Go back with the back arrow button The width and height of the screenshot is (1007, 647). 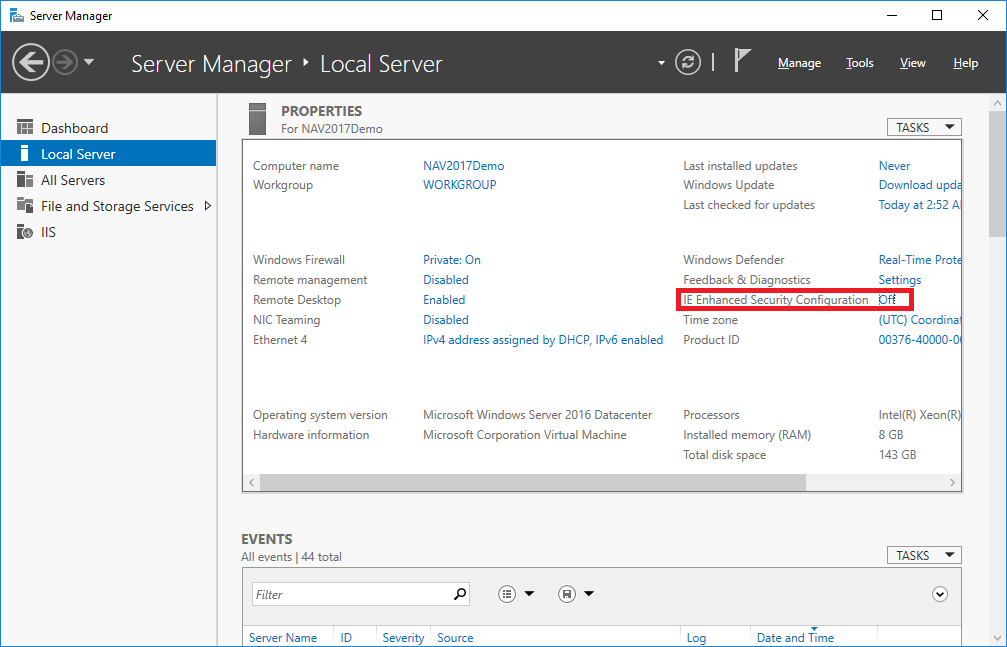(x=31, y=62)
